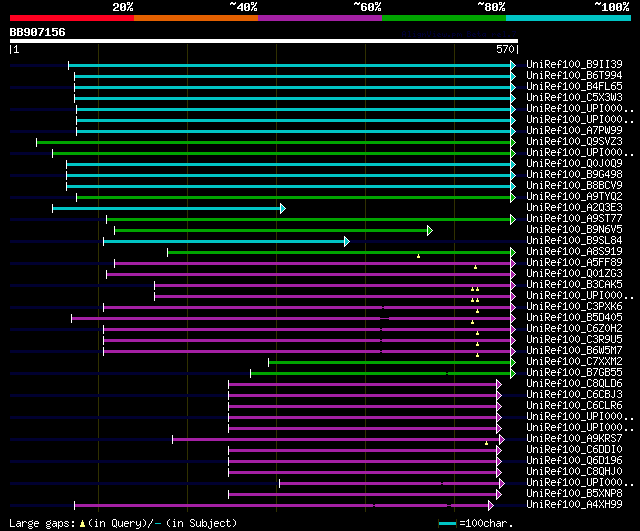The height and width of the screenshot is (531, 640).
Task: Select the UniRef100_Q0J0Q9 label
Action: [574, 164]
